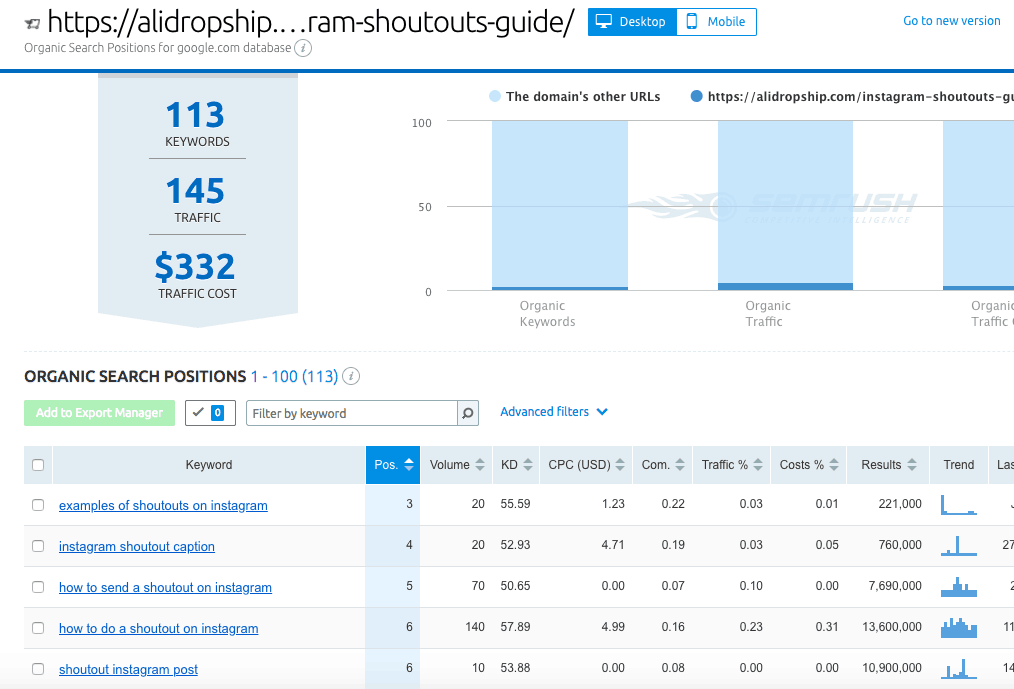Screen dimensions: 1014x689
Task: Click info icon next to Organic Search Positions
Action: point(351,377)
